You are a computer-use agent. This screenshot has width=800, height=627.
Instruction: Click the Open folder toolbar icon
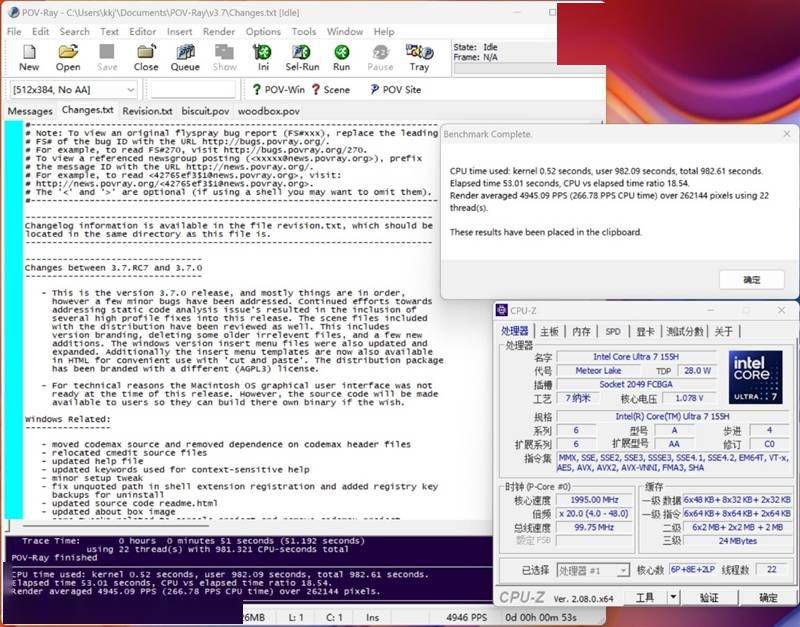[68, 52]
